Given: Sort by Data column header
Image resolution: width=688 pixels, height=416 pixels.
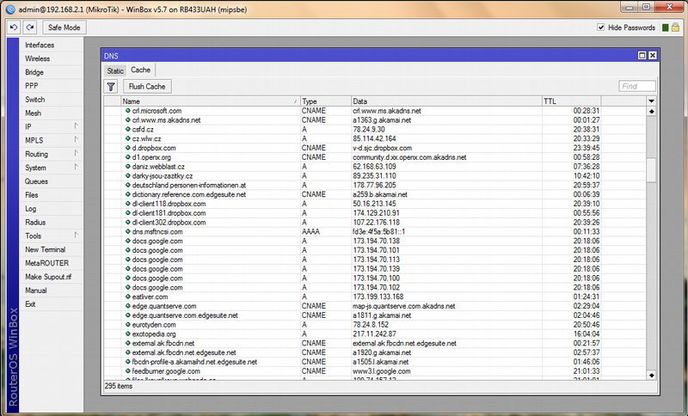Looking at the screenshot, I should click(446, 101).
